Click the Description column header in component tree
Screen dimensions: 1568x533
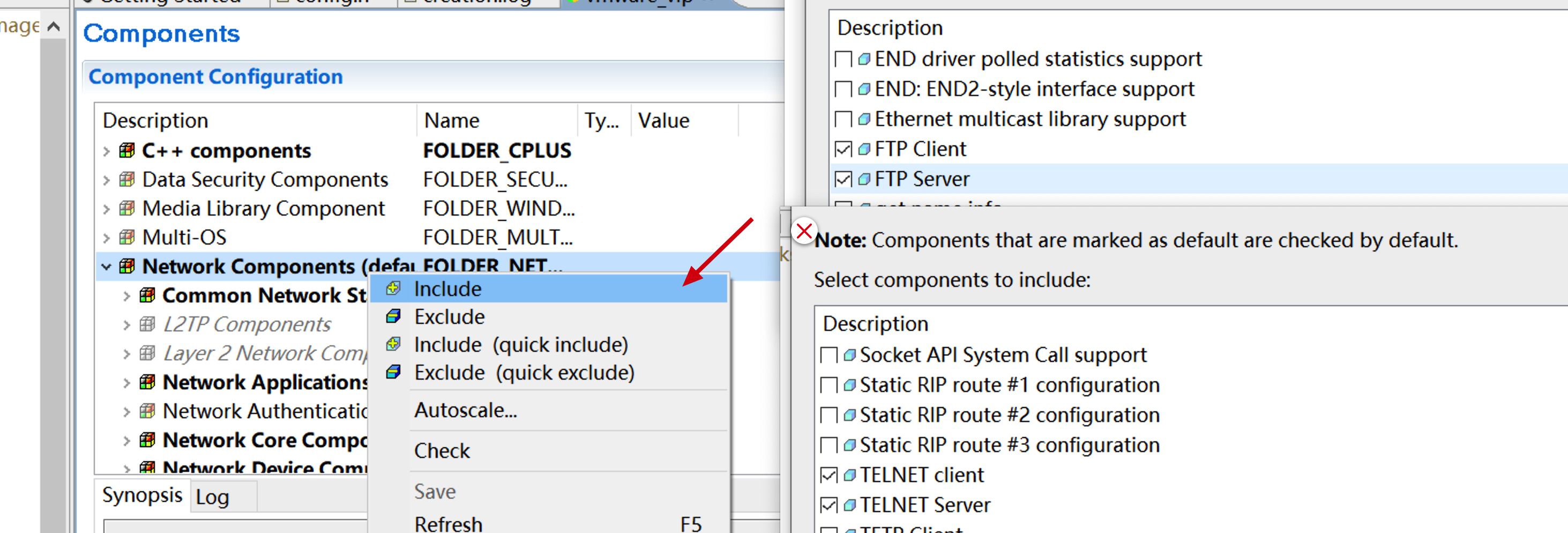256,121
